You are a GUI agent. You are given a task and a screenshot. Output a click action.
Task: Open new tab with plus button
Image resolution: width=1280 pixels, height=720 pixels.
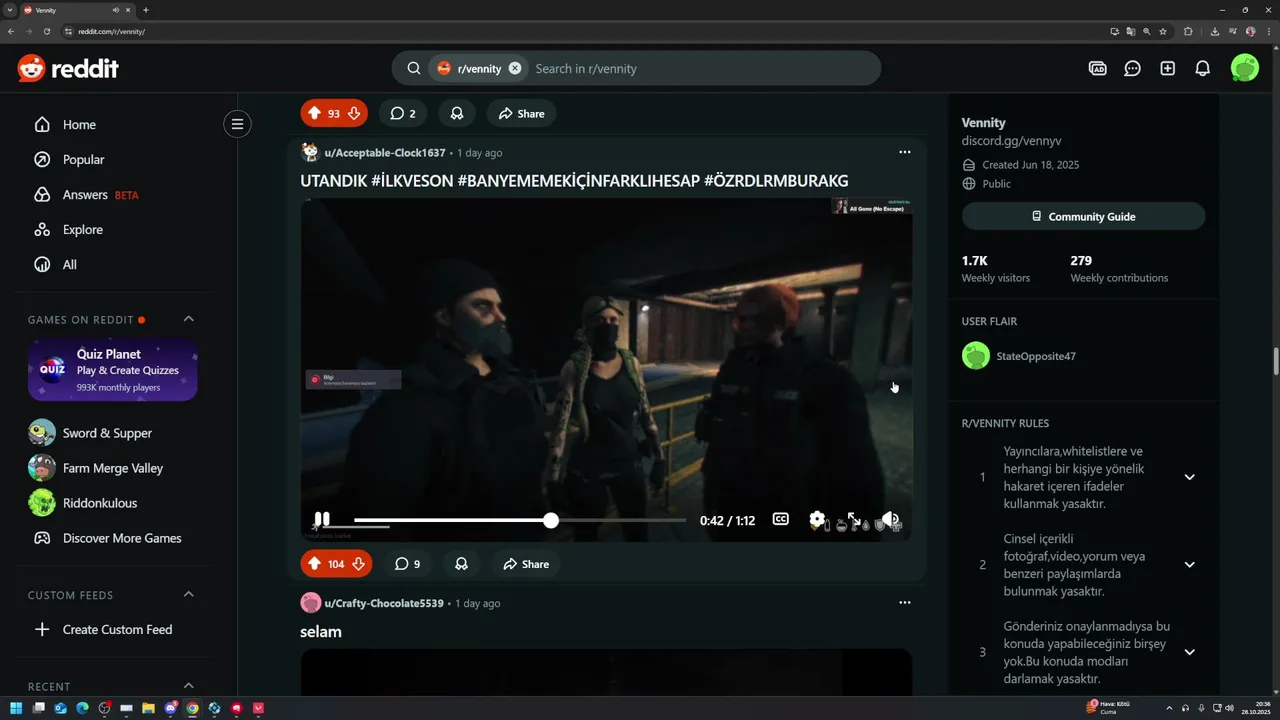pos(146,10)
